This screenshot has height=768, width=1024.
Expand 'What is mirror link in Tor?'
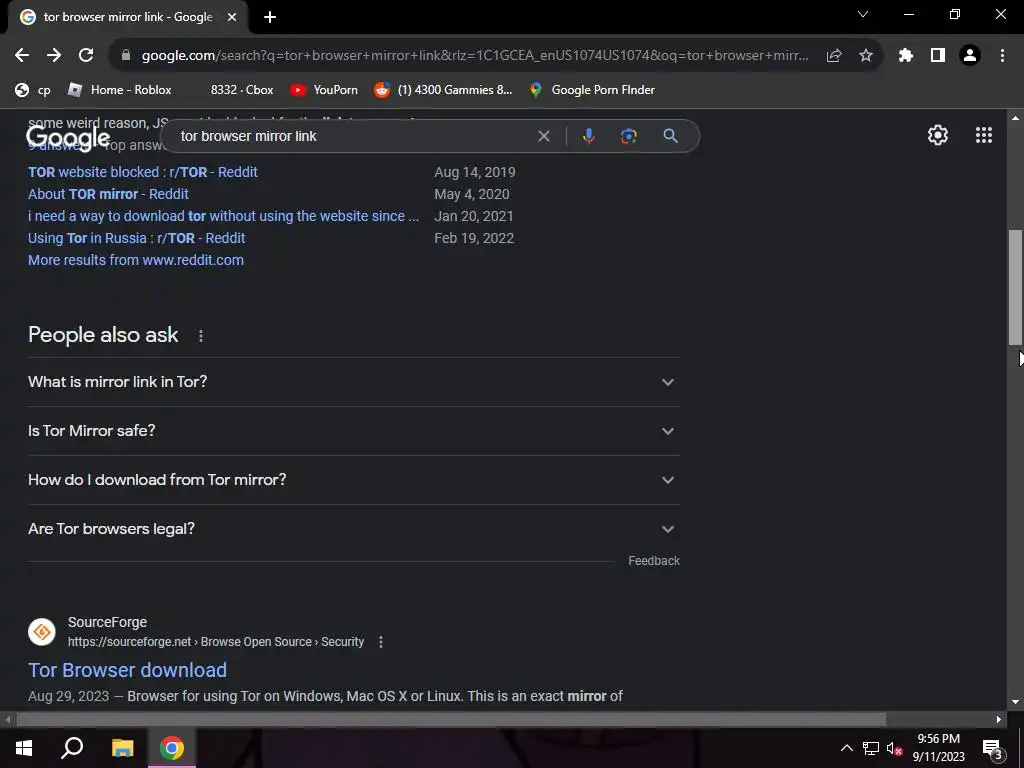tap(354, 382)
